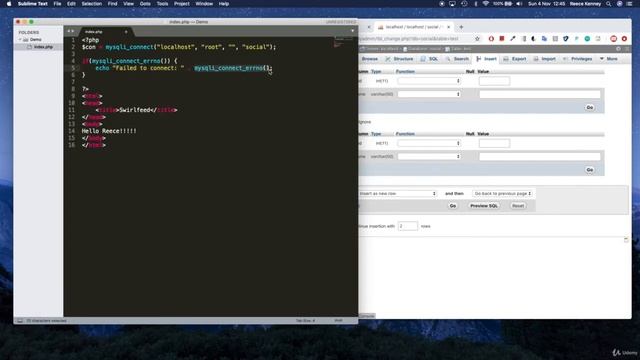Open Function dropdown for second int(11) row

429,143
